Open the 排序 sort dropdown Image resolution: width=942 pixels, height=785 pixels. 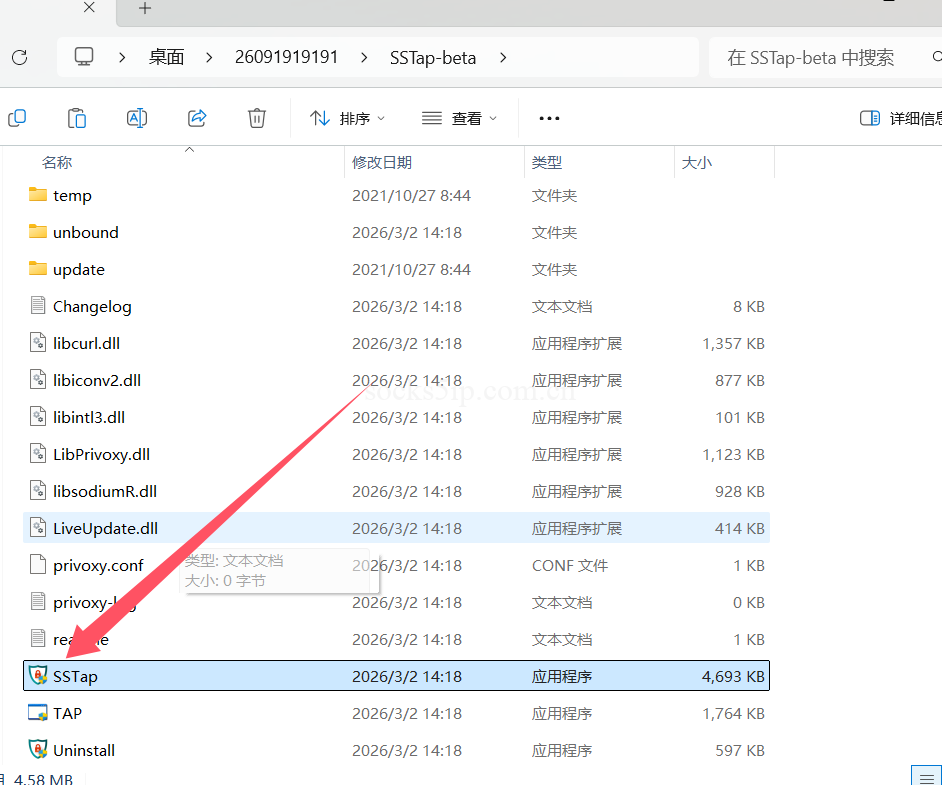pos(347,118)
